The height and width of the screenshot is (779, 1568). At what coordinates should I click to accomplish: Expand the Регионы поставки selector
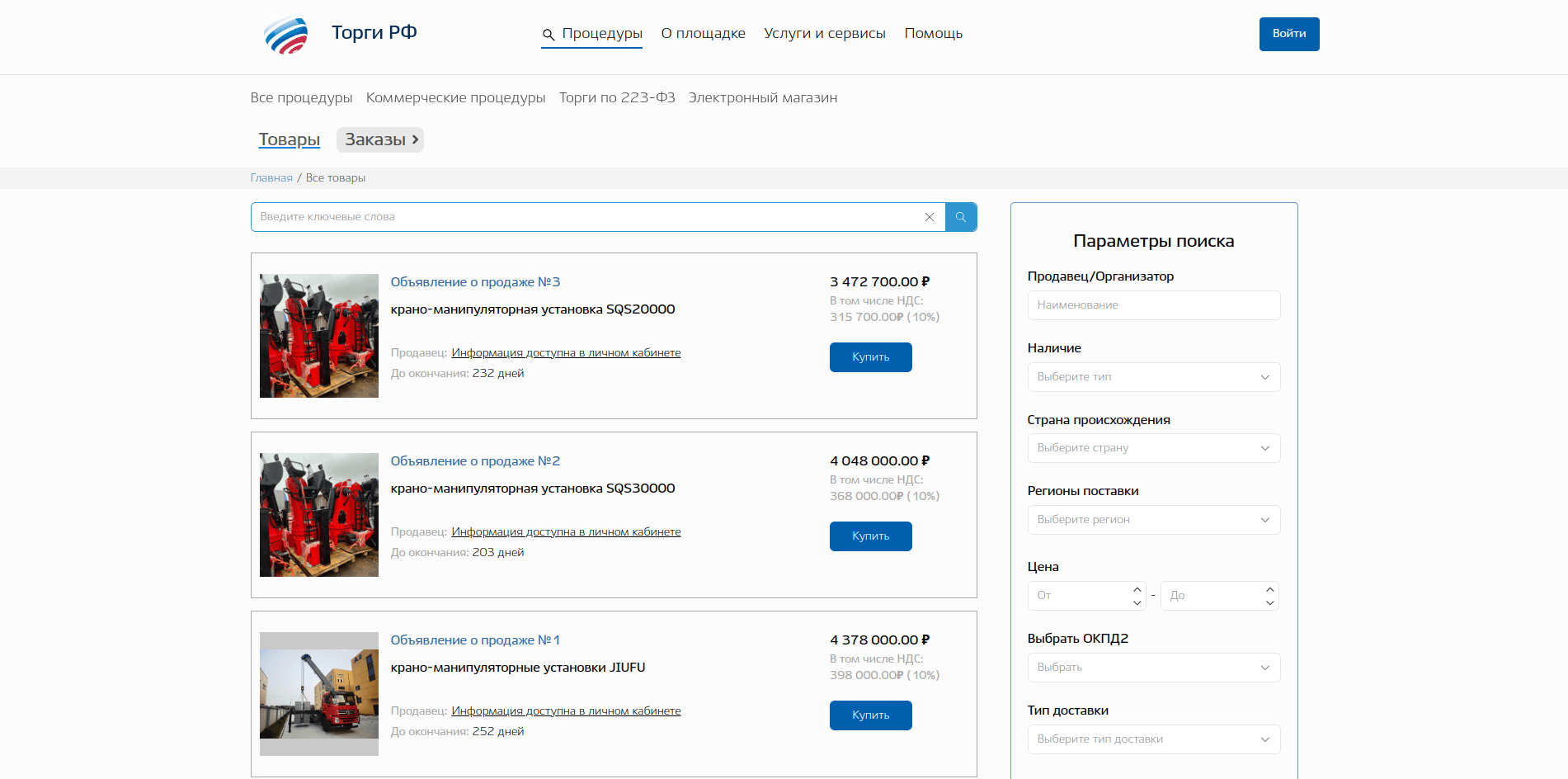click(1153, 520)
